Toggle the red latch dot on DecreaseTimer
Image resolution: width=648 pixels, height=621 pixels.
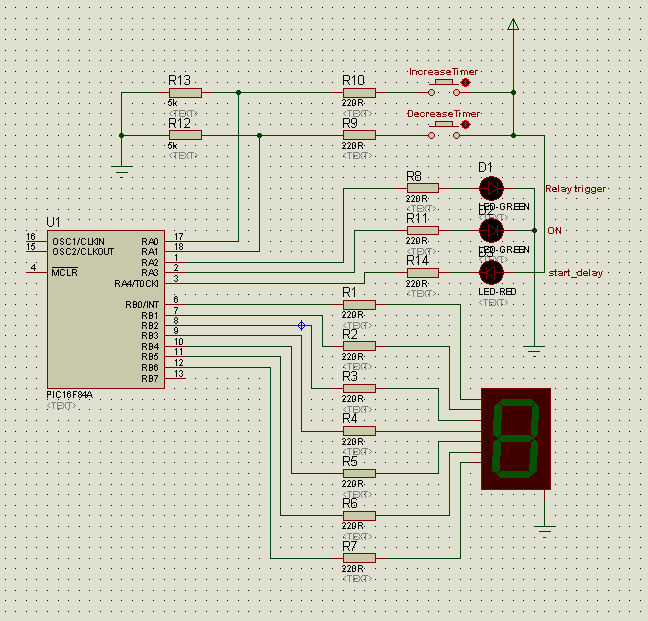click(465, 124)
